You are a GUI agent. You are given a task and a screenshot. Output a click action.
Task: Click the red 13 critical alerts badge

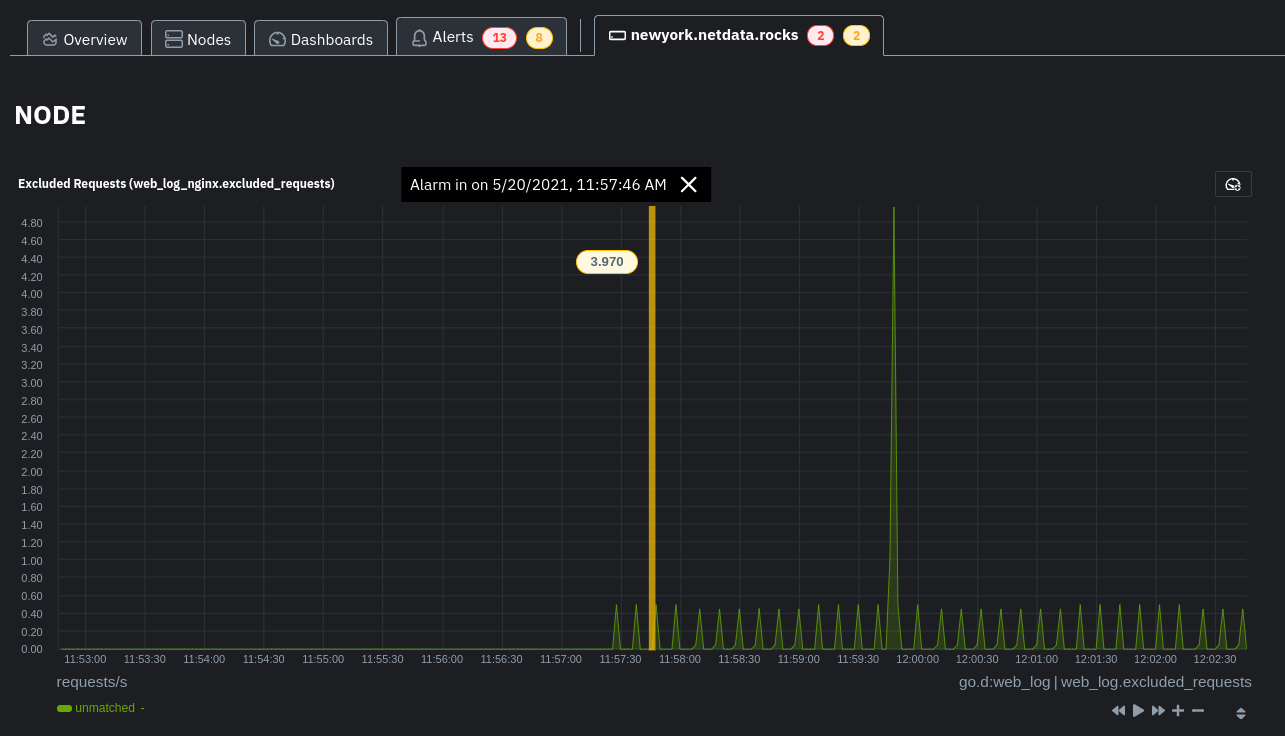tap(500, 38)
